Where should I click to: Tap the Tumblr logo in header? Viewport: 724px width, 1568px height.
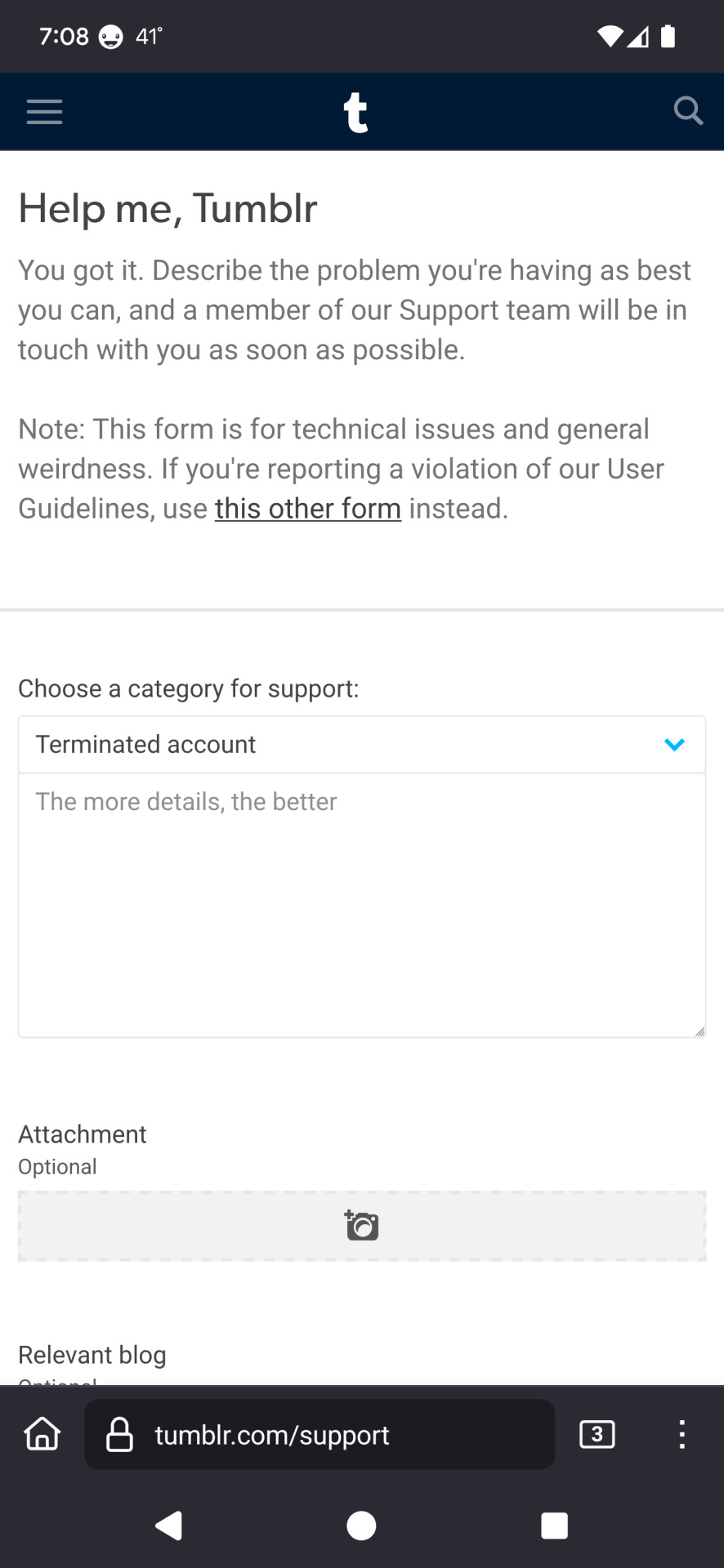pos(355,113)
